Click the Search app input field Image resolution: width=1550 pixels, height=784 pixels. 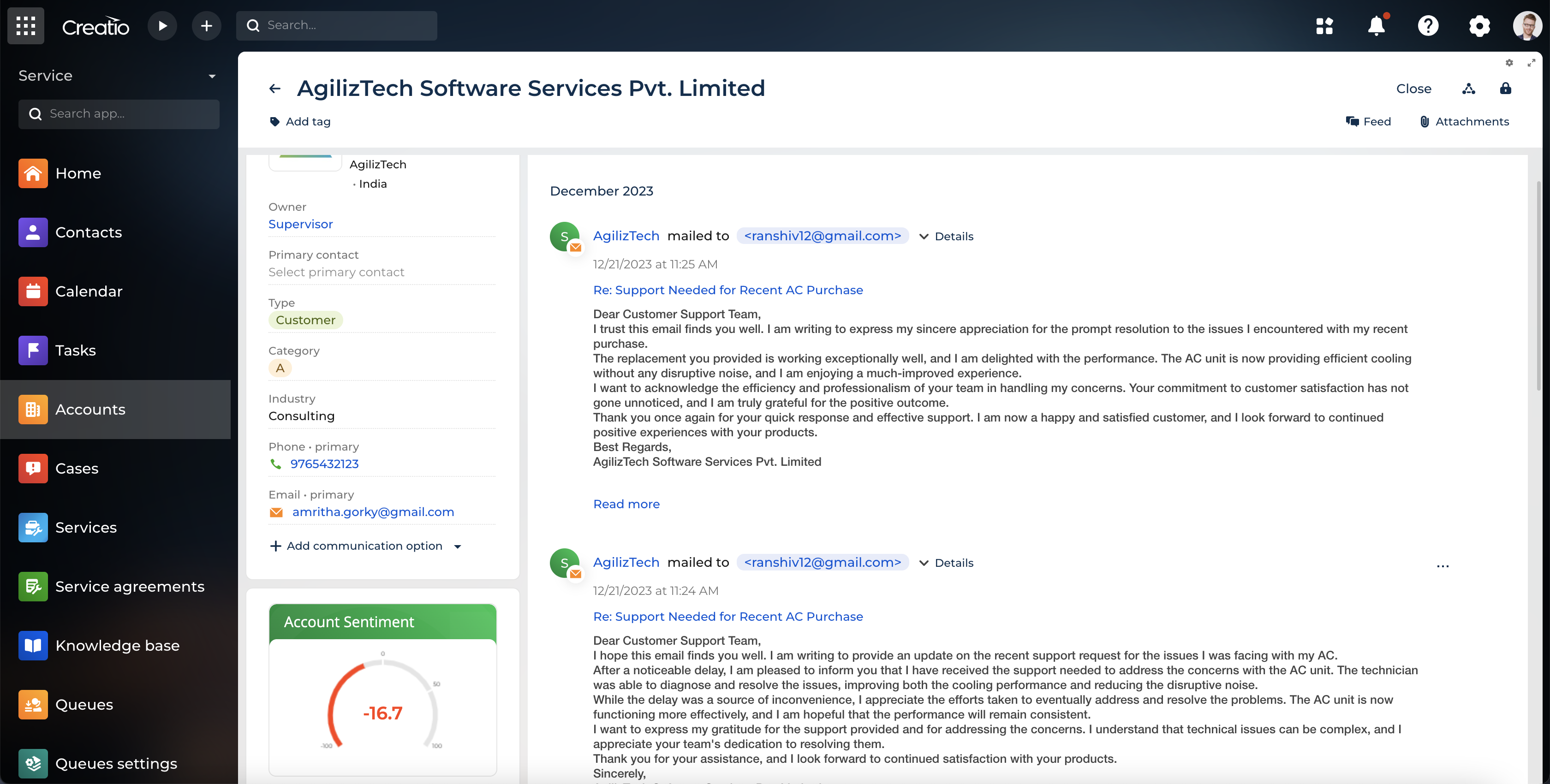pos(119,114)
